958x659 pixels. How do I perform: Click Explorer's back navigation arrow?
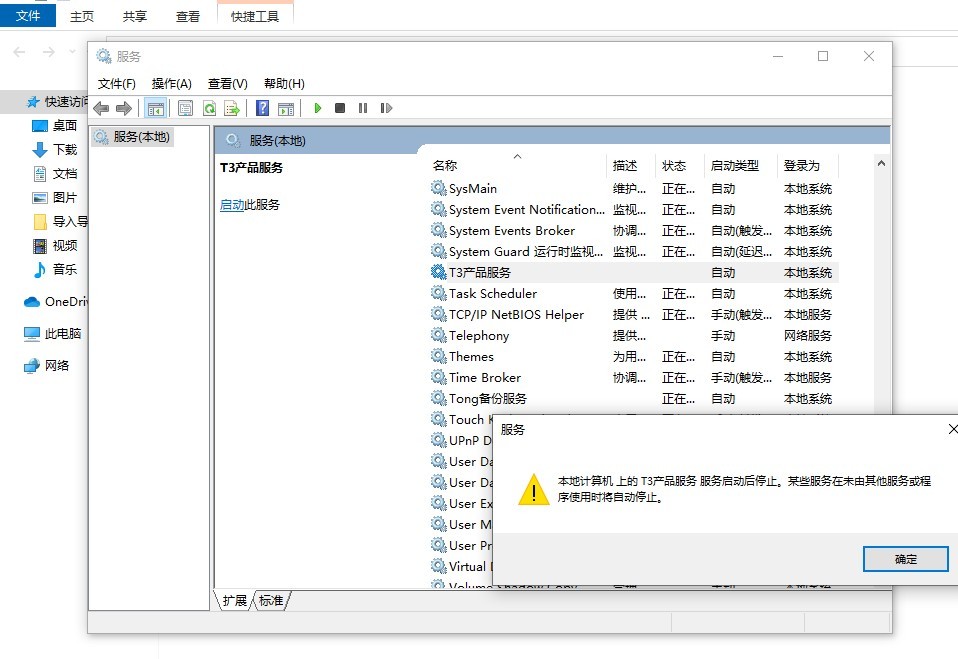[20, 52]
